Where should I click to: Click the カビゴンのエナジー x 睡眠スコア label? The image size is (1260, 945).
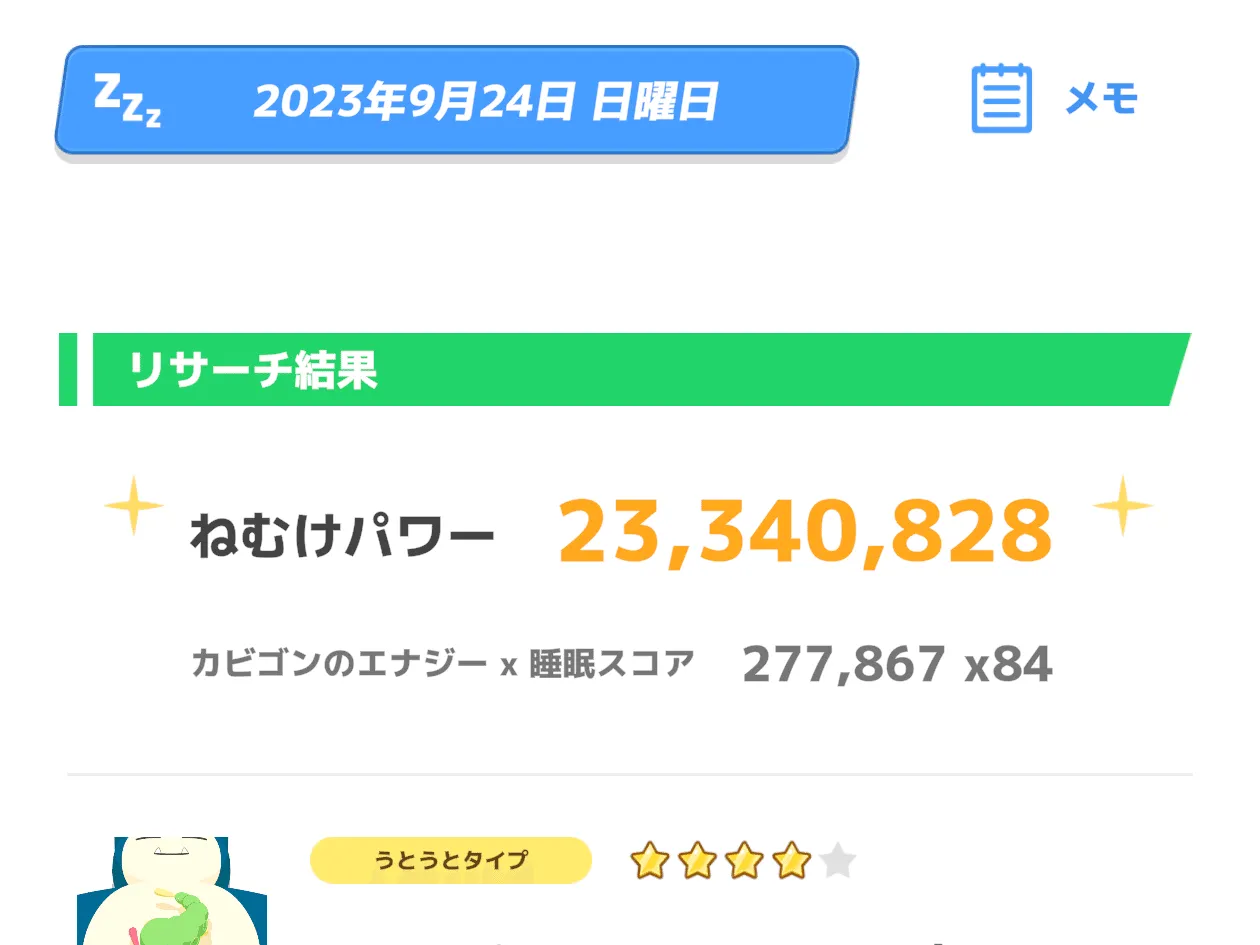tap(442, 663)
